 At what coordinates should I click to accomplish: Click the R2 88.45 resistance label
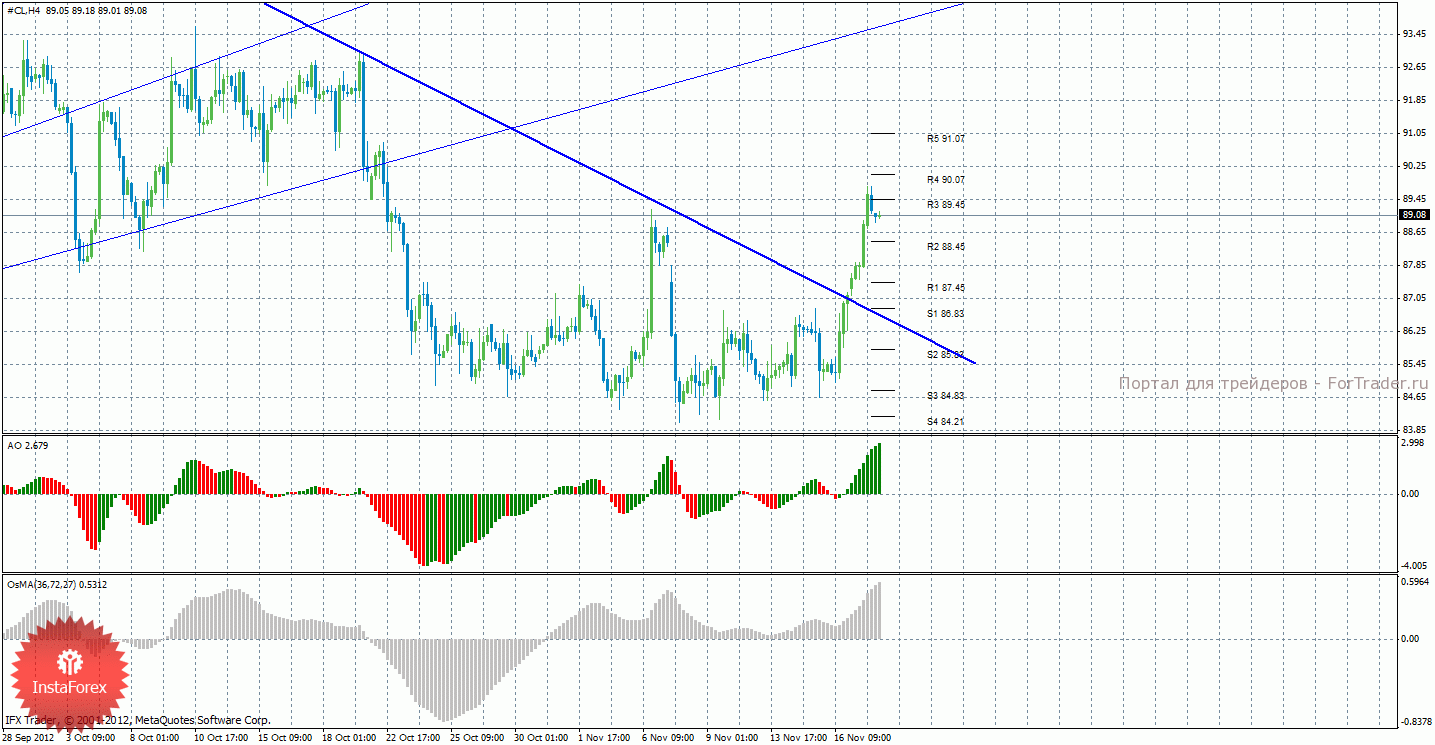pos(946,246)
